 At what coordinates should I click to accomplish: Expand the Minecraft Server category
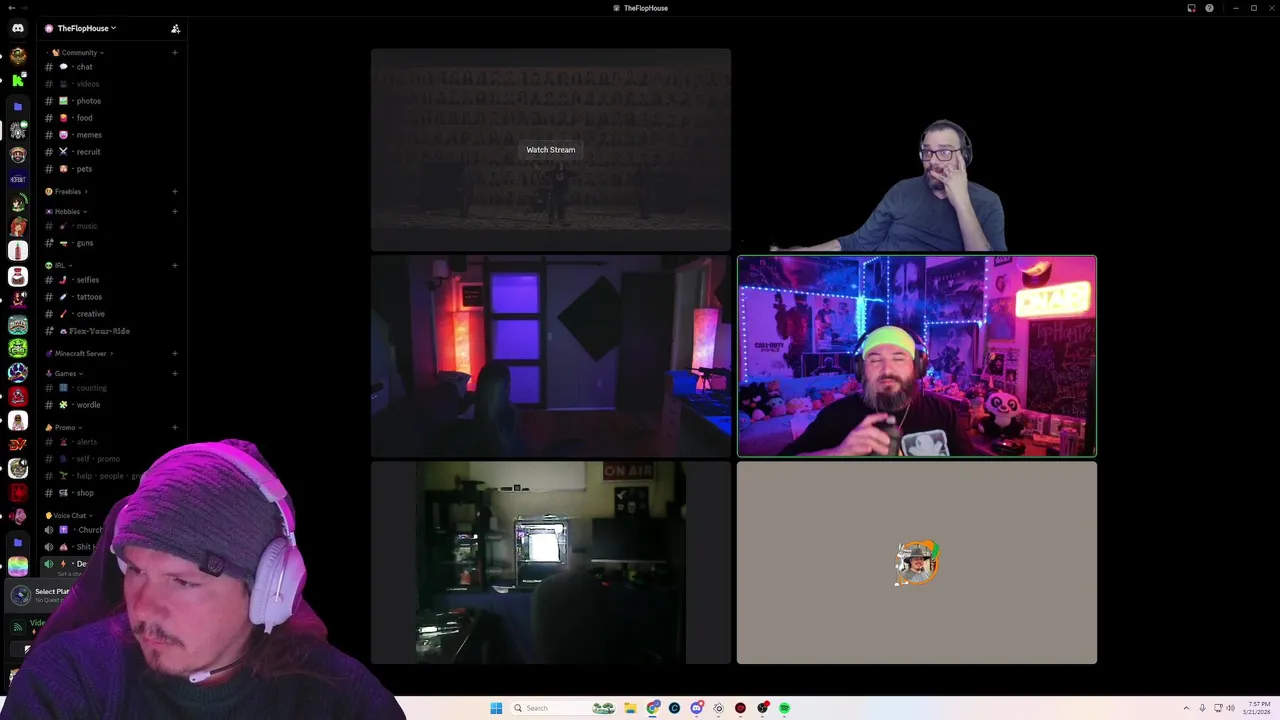pyautogui.click(x=80, y=353)
